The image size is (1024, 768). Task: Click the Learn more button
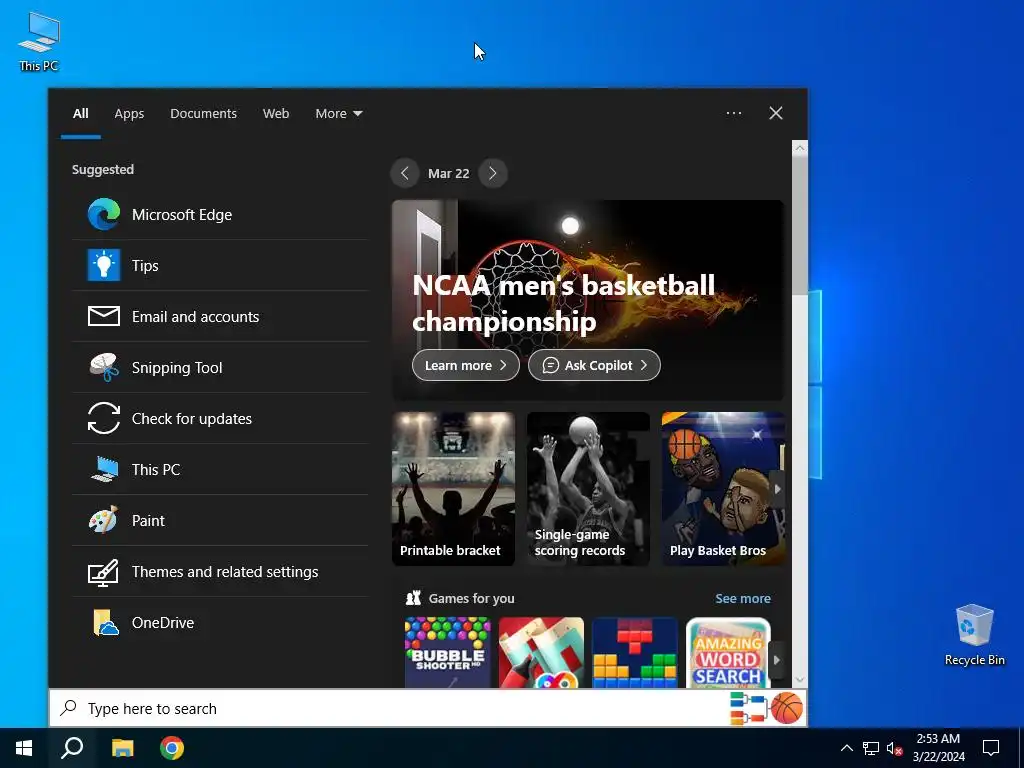pyautogui.click(x=466, y=366)
